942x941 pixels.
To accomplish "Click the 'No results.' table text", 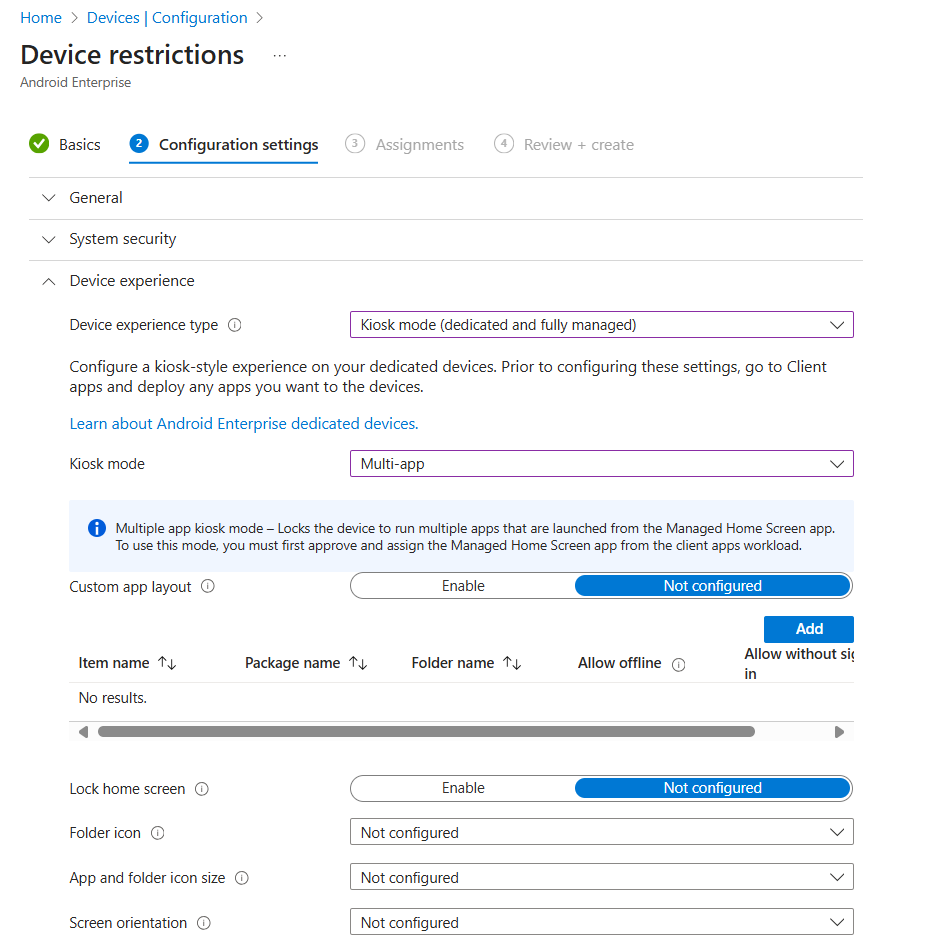I will tap(112, 698).
